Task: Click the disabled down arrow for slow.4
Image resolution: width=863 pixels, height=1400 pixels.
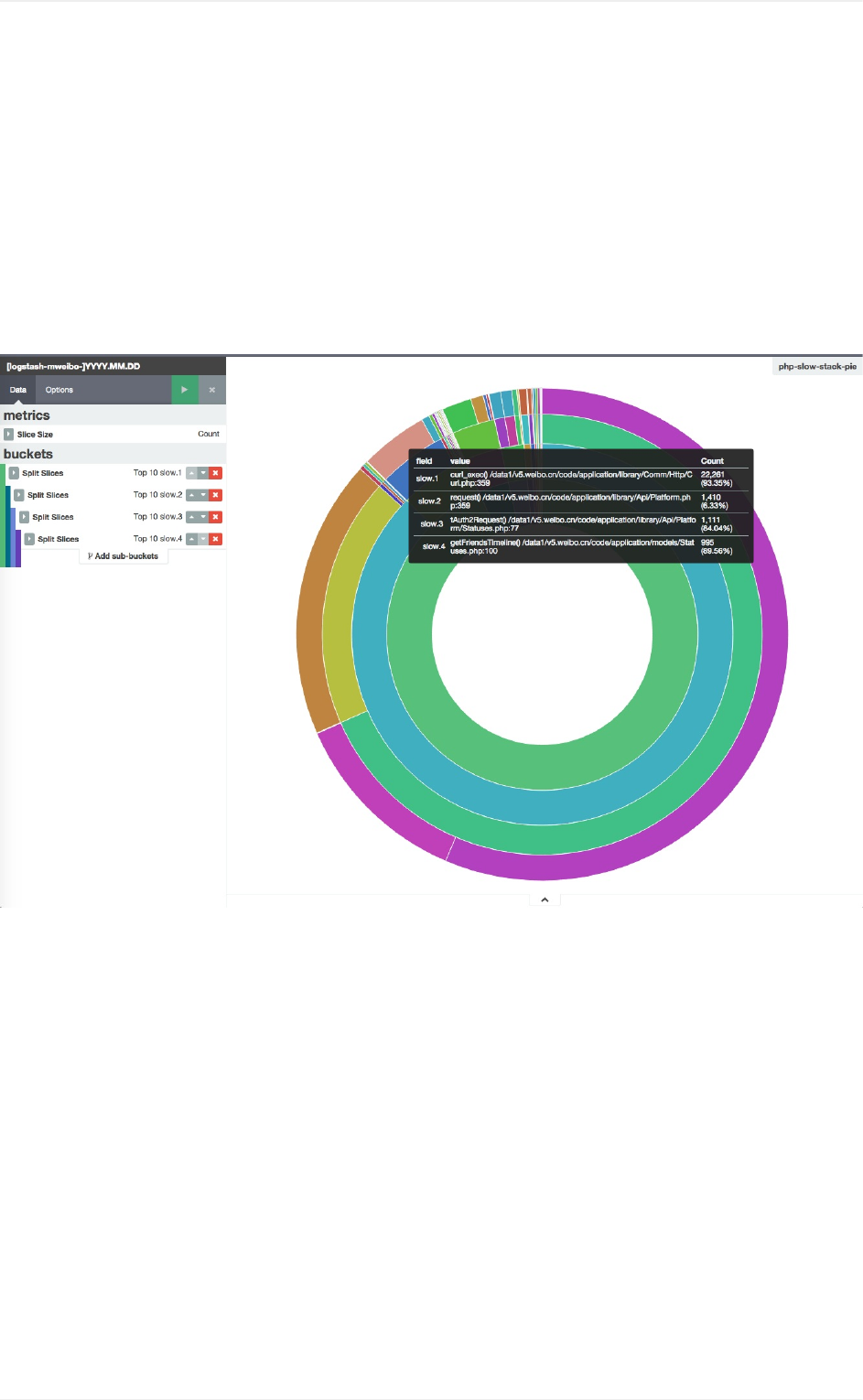Action: pyautogui.click(x=203, y=539)
